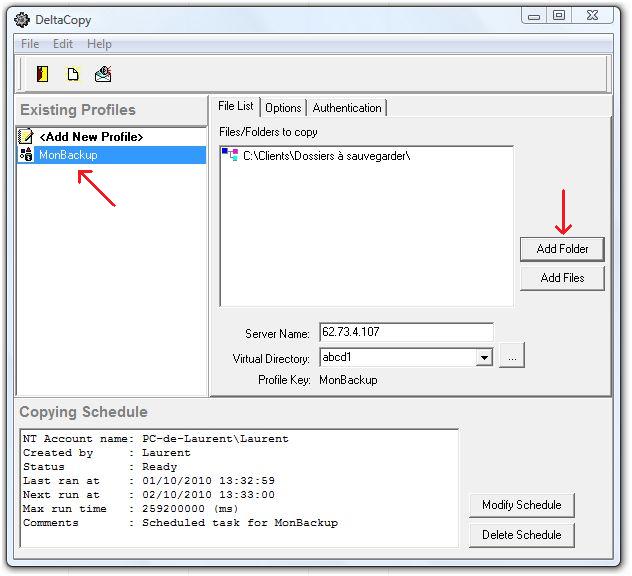This screenshot has width=632, height=576.
Task: Click the Modify Schedule button
Action: click(x=522, y=505)
